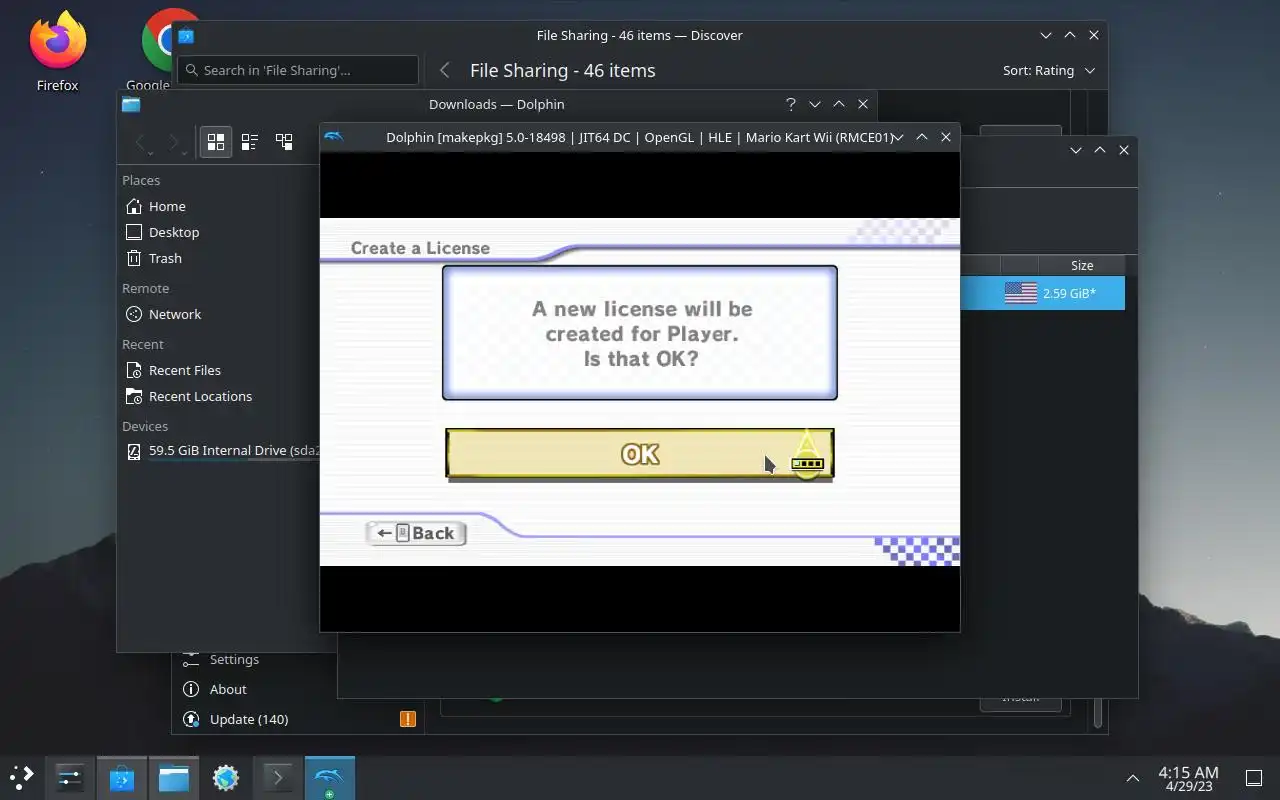Image resolution: width=1280 pixels, height=800 pixels.
Task: Click Update icon in Discover sidebar
Action: point(191,719)
